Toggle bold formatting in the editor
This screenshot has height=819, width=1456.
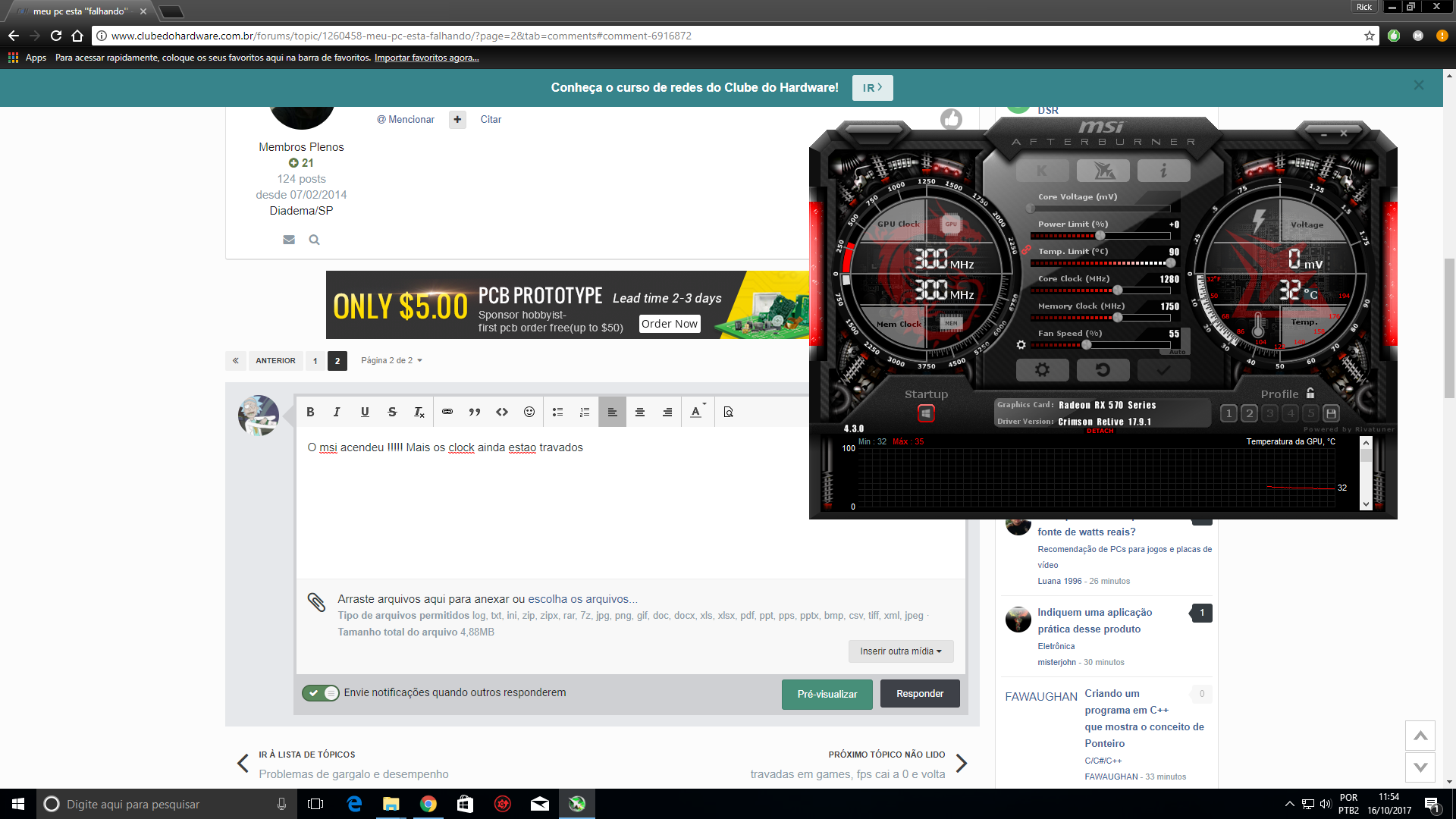(310, 412)
